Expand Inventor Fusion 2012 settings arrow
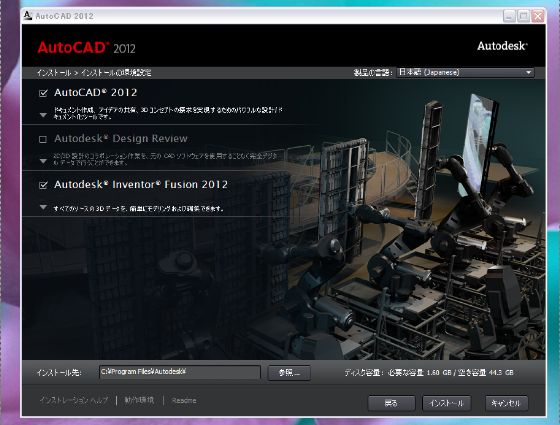Image resolution: width=560 pixels, height=425 pixels. 43,207
